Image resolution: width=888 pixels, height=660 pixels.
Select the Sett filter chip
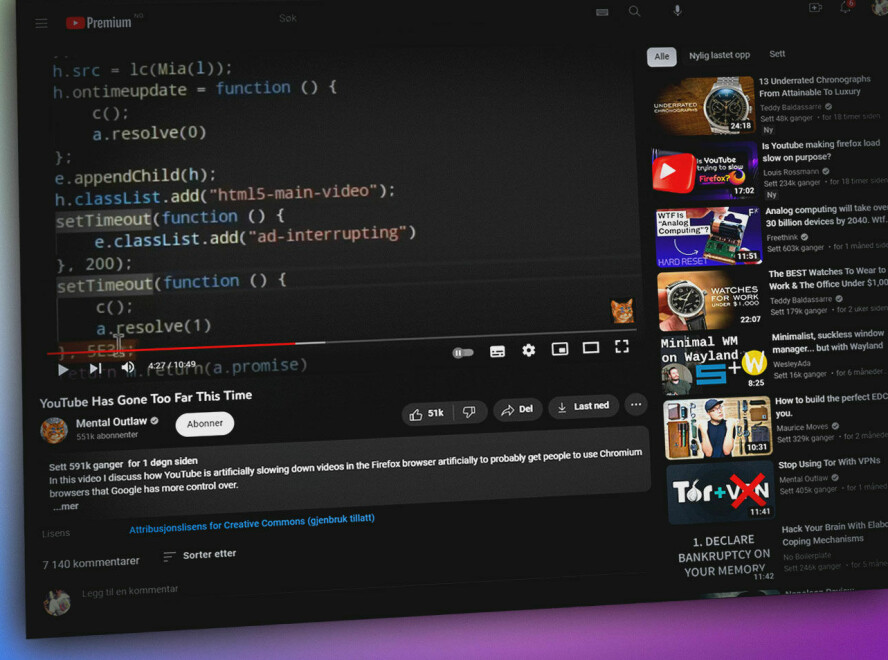[x=777, y=54]
